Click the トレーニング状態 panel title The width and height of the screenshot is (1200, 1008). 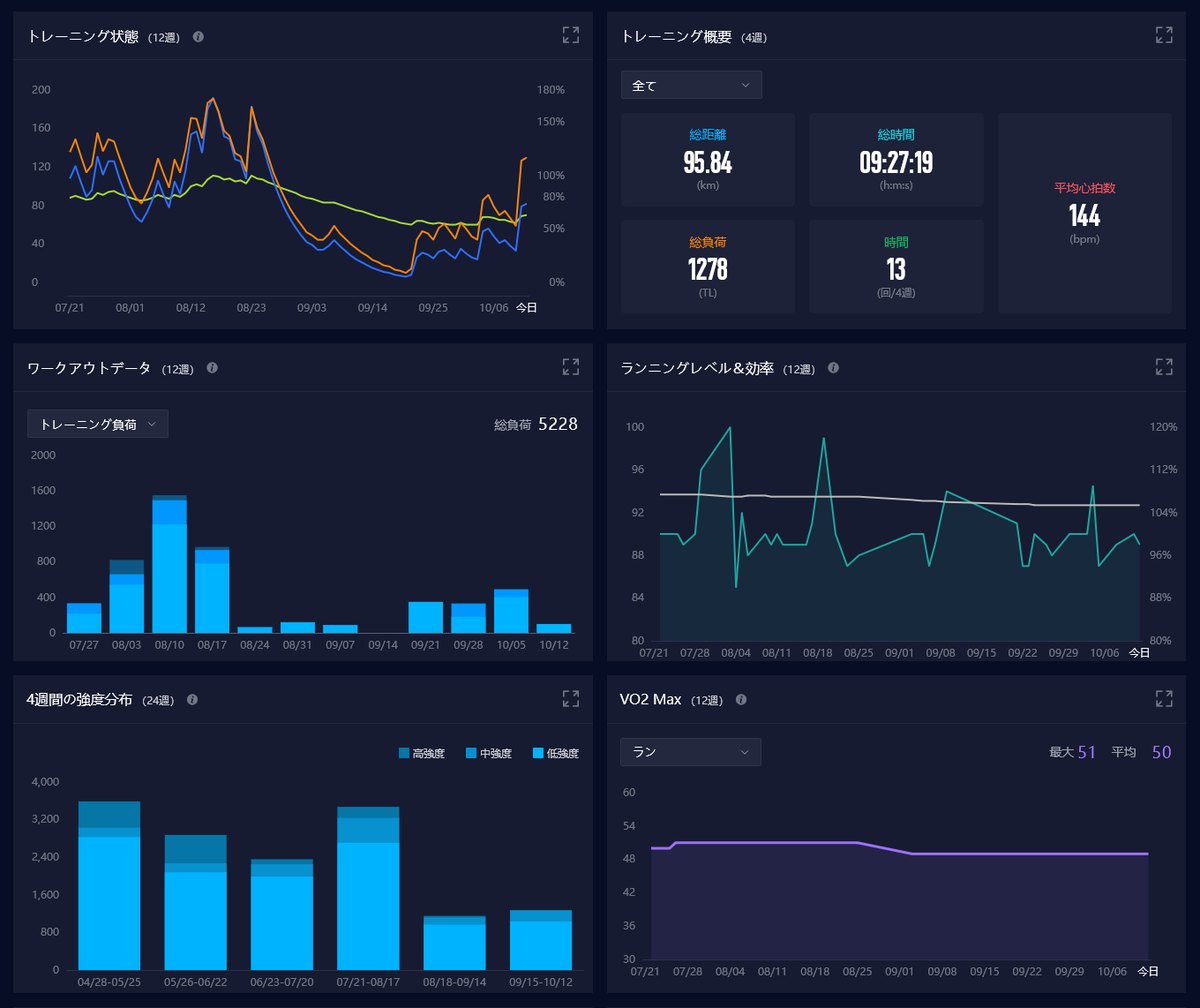point(83,37)
